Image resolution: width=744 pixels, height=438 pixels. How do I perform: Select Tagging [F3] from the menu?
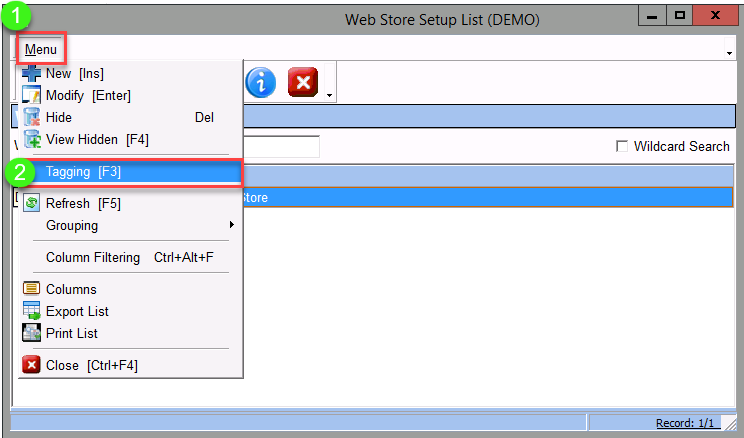point(83,172)
